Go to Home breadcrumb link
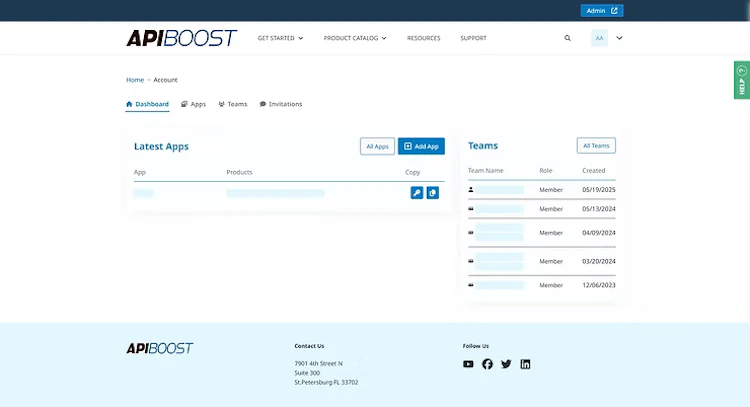The width and height of the screenshot is (750, 407). [135, 80]
